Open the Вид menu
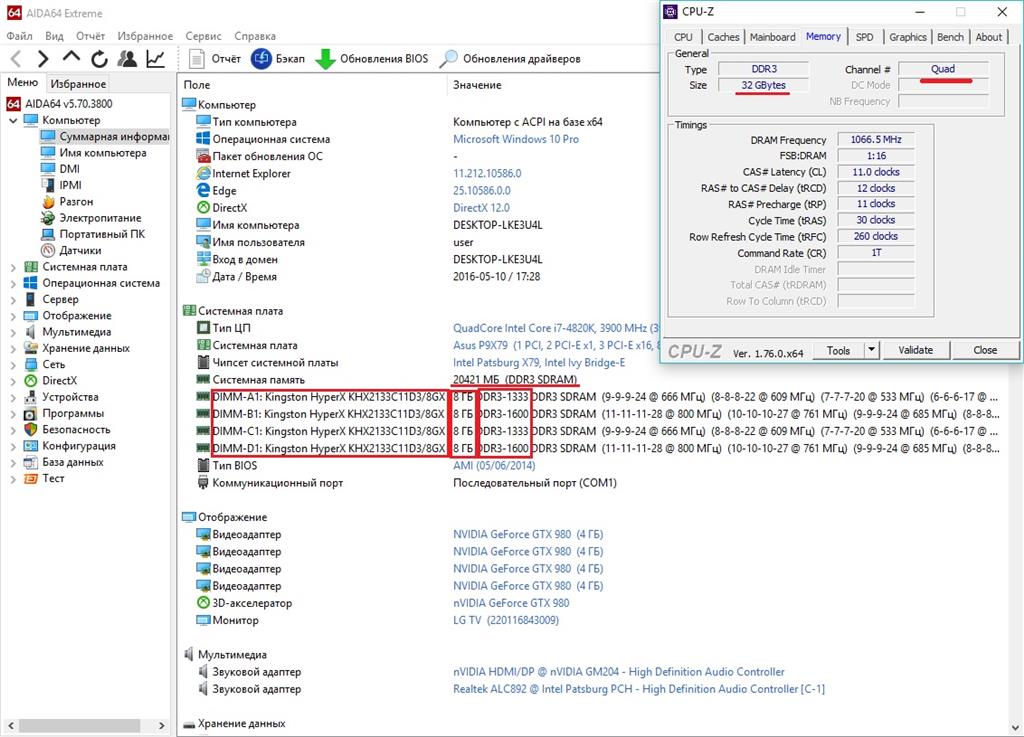This screenshot has width=1024, height=737. tap(54, 36)
